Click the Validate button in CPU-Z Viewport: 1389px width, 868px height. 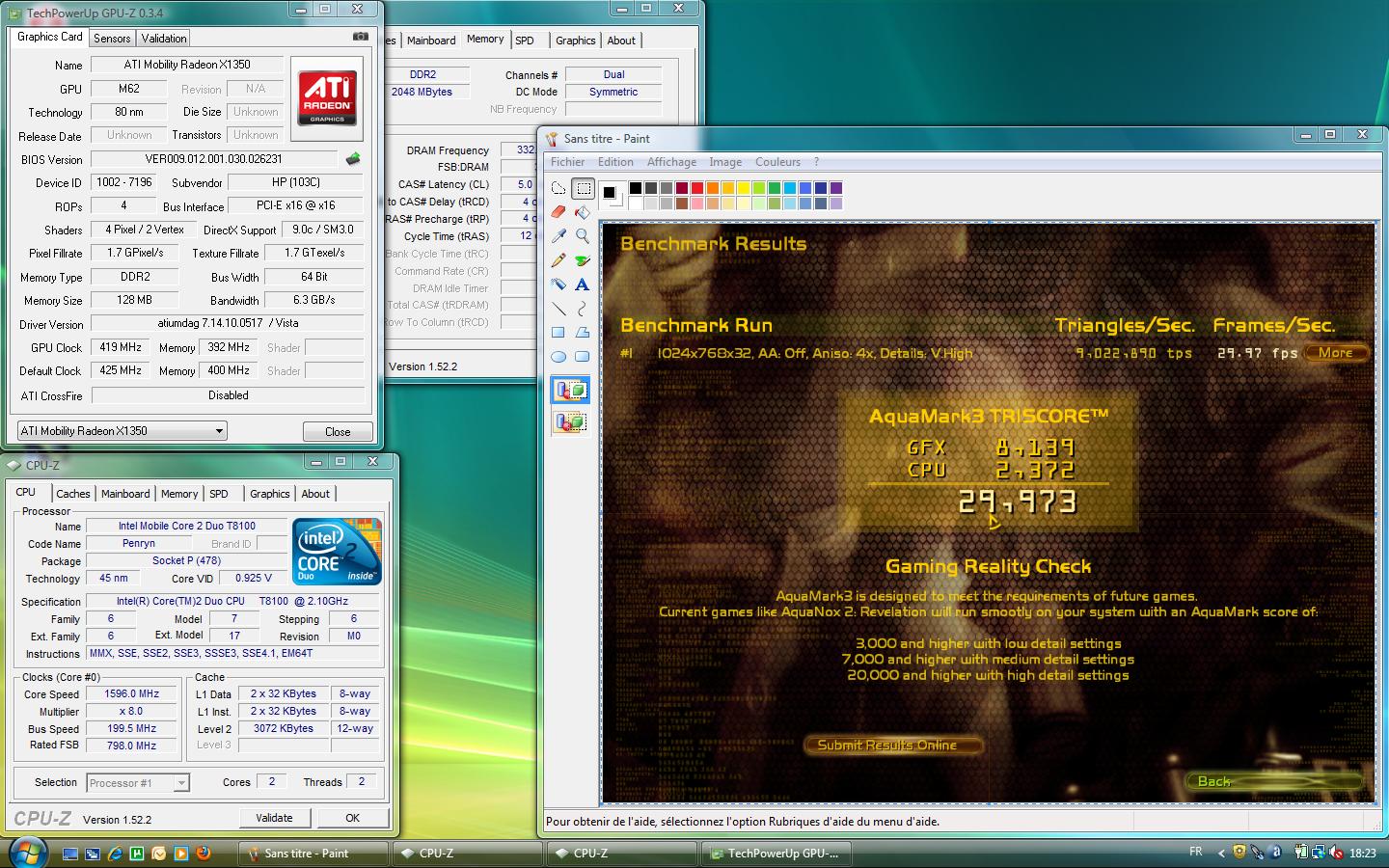pyautogui.click(x=274, y=818)
